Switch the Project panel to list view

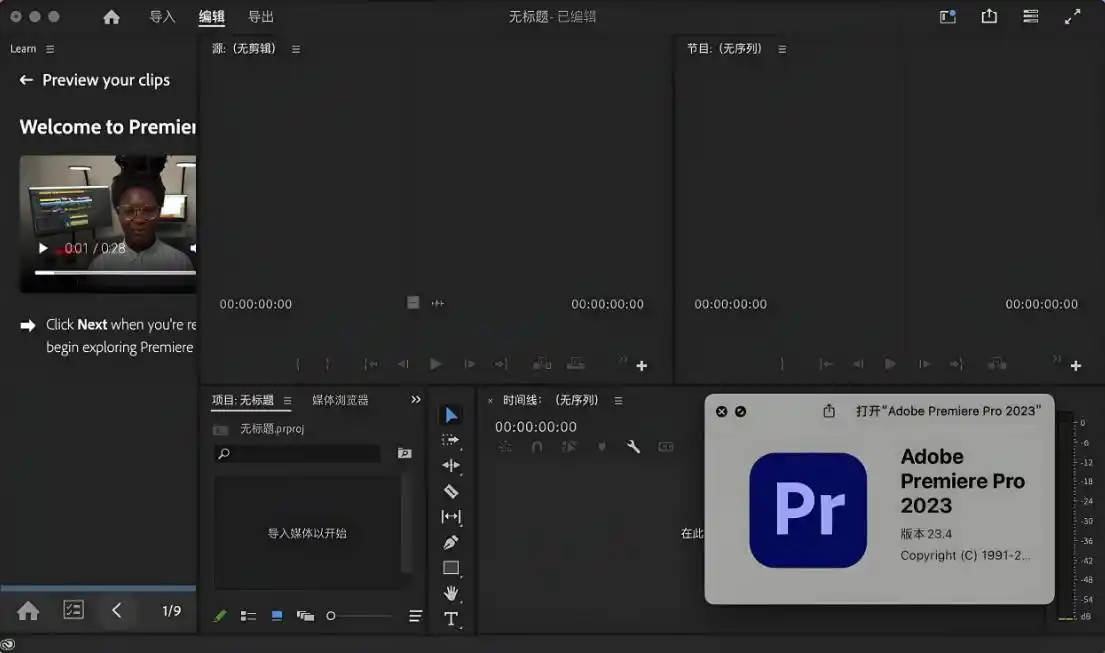point(248,616)
